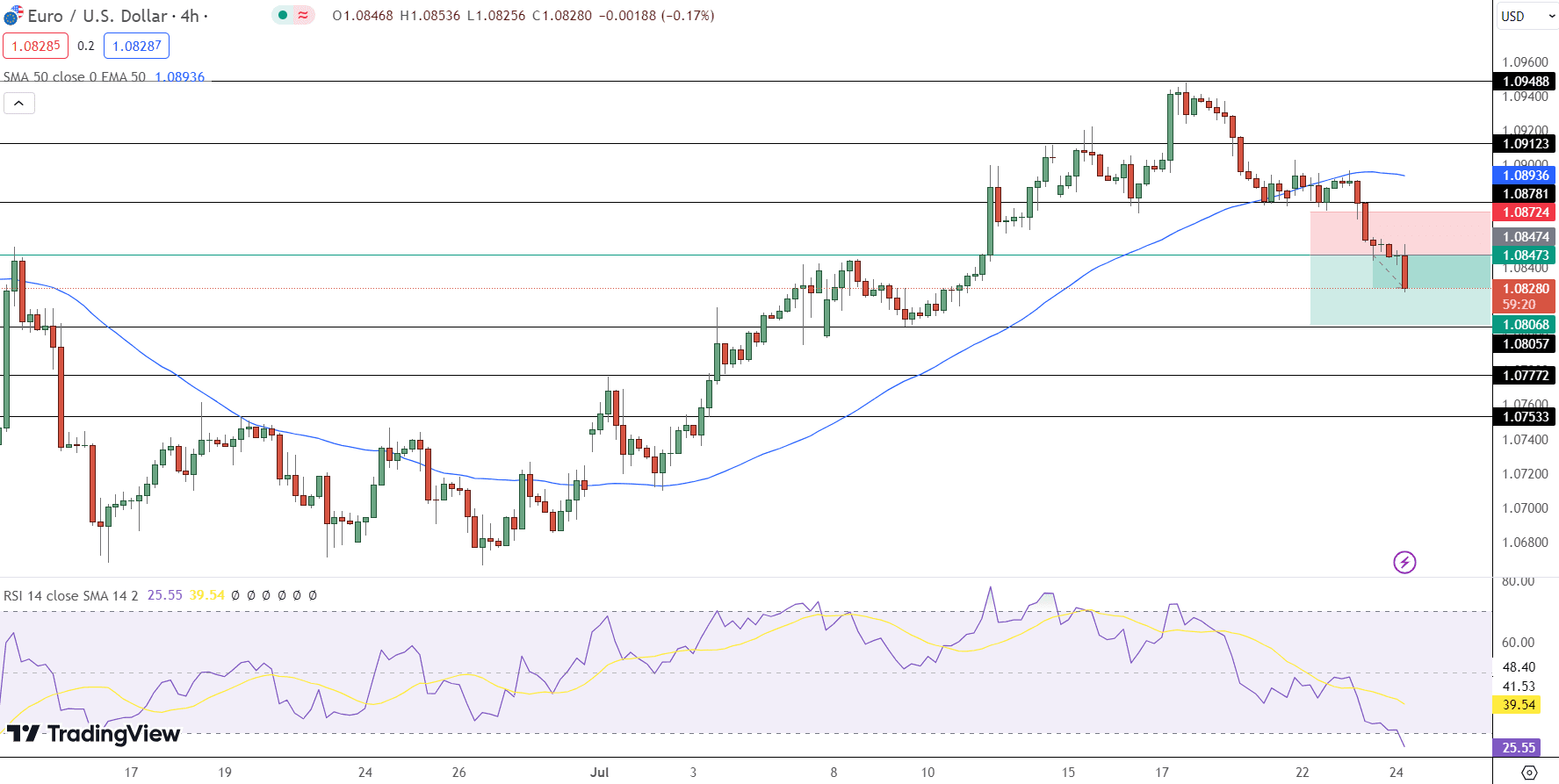The image size is (1559, 784).
Task: Click the red stop-loss zone of the position
Action: [1400, 234]
